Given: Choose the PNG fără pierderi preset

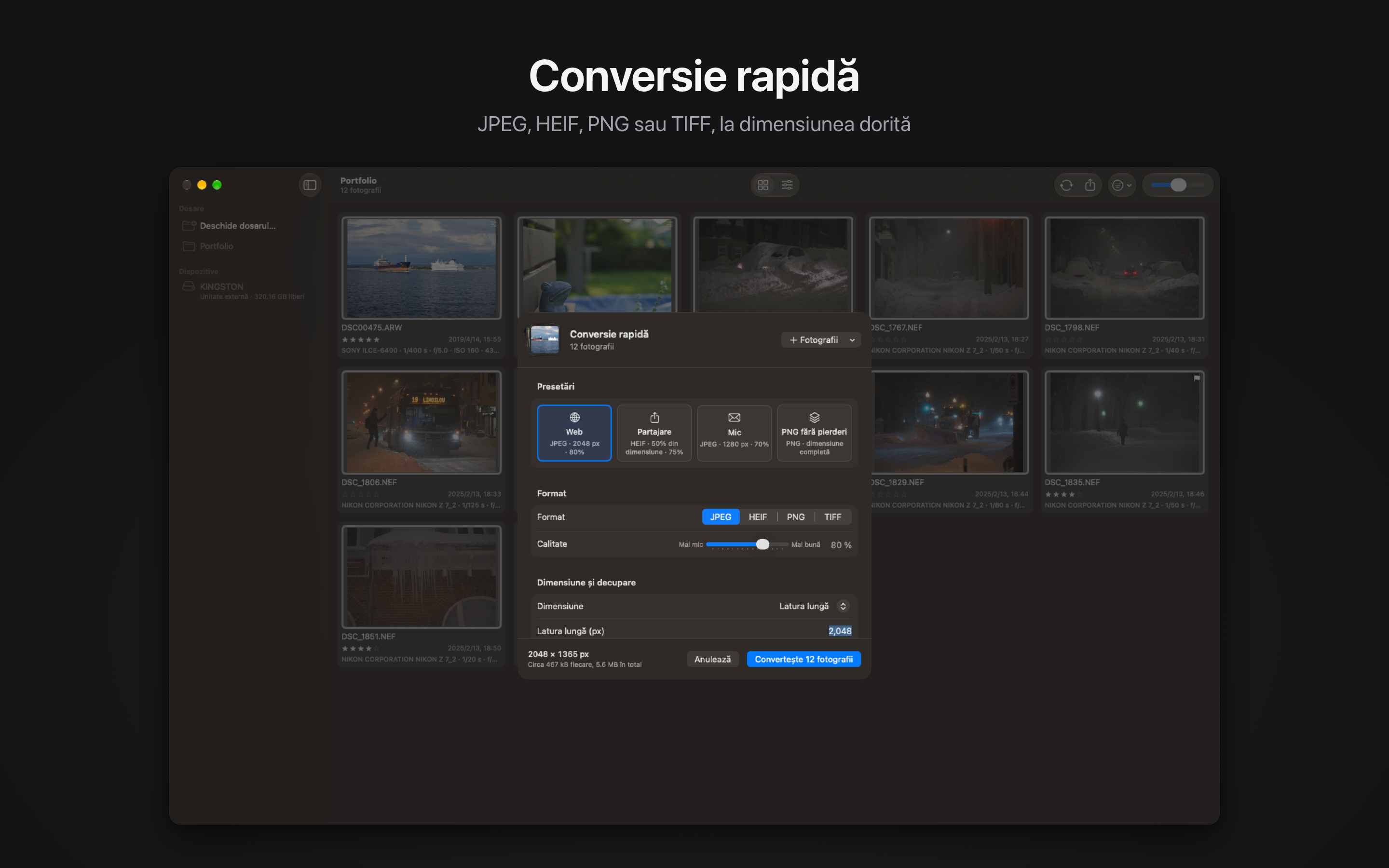Looking at the screenshot, I should coord(814,433).
